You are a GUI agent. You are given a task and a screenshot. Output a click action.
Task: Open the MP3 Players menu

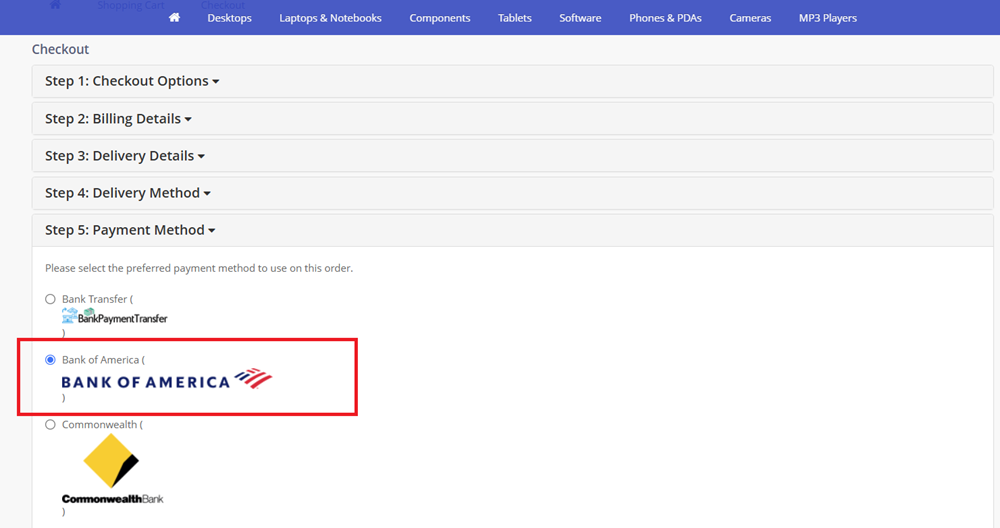828,18
